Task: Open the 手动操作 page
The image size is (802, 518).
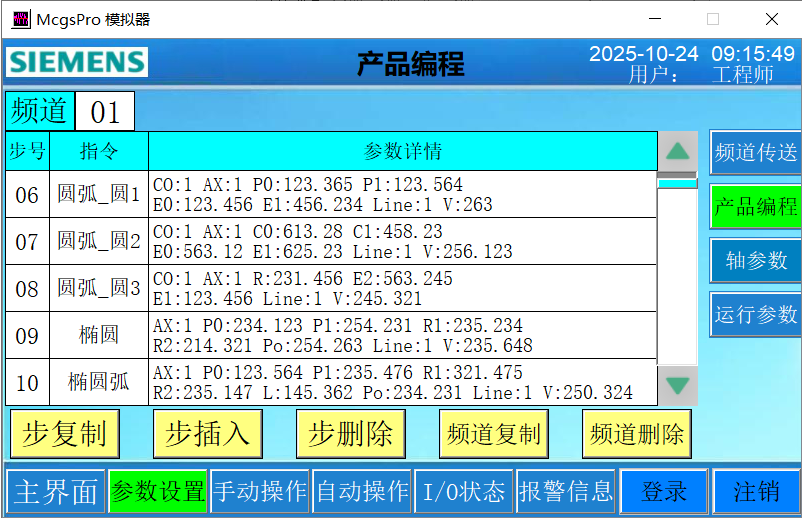Action: (260, 492)
